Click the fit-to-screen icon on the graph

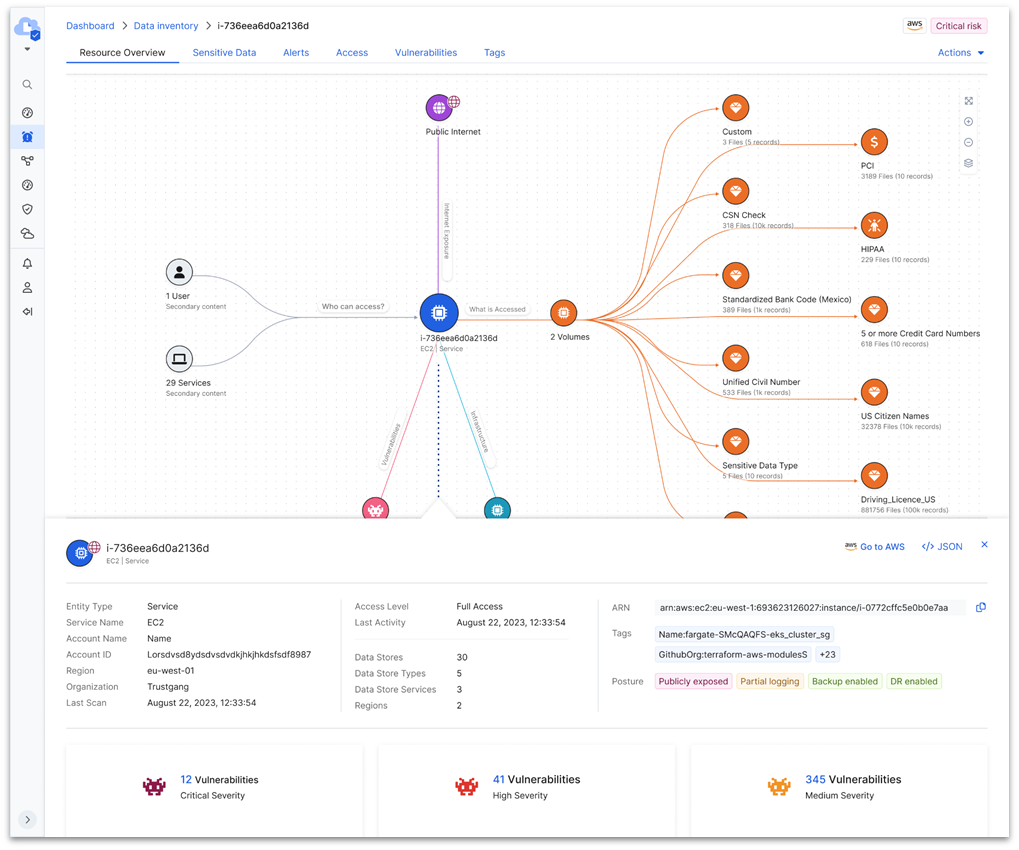(x=968, y=101)
